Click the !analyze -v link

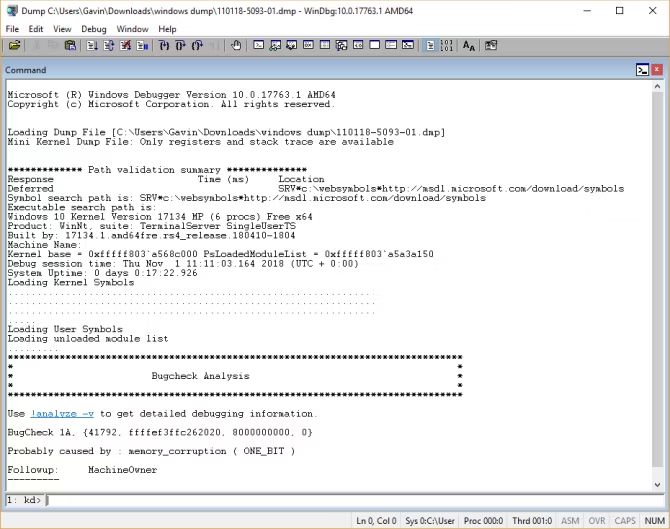(62, 414)
